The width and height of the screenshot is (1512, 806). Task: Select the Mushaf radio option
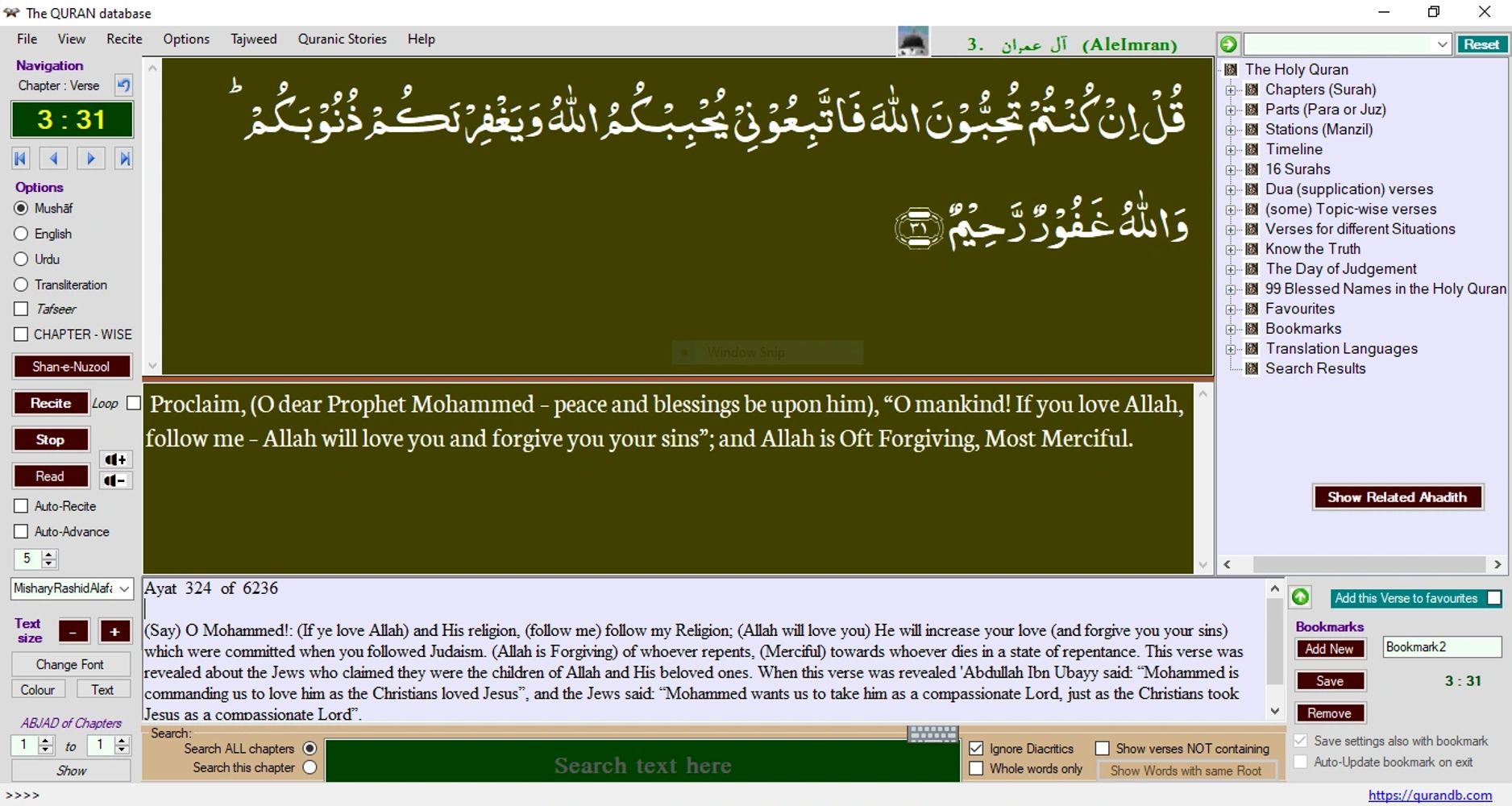(21, 208)
